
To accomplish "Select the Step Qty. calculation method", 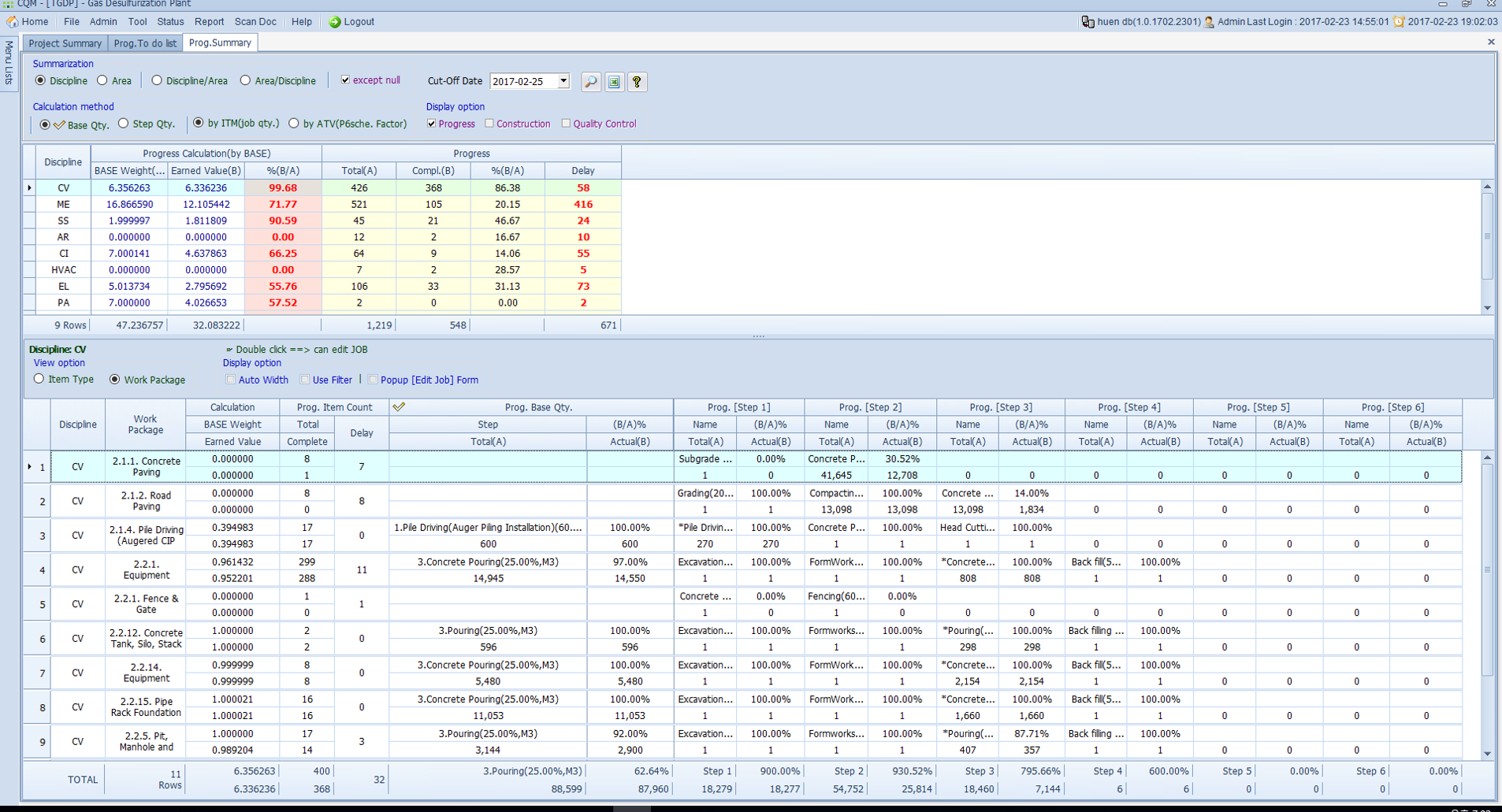I will point(124,124).
